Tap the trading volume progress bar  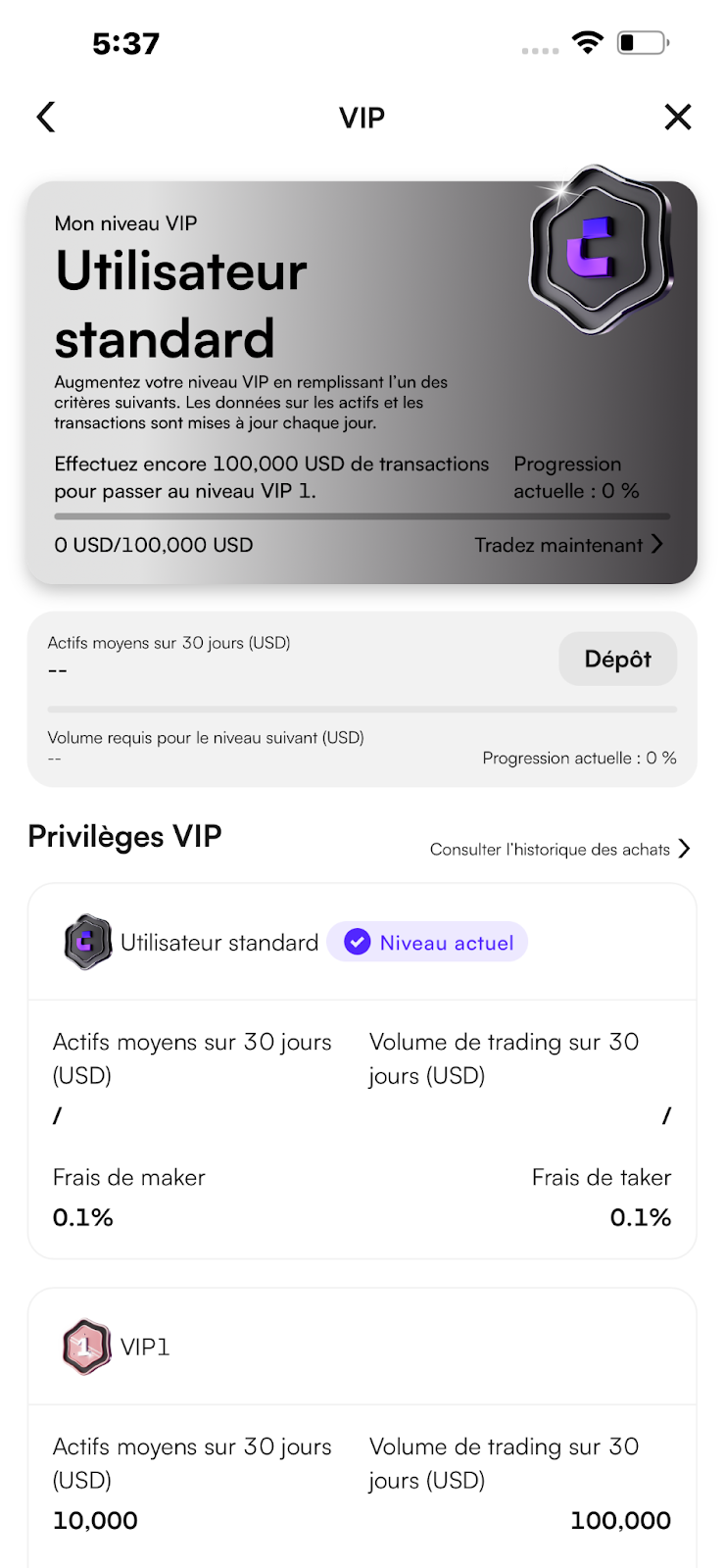362,515
